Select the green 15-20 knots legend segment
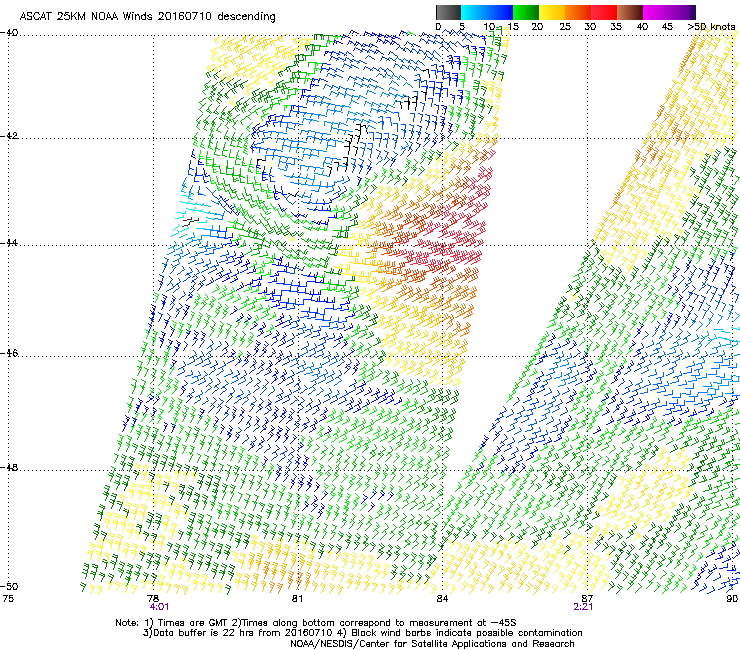740x650 pixels. [x=526, y=12]
